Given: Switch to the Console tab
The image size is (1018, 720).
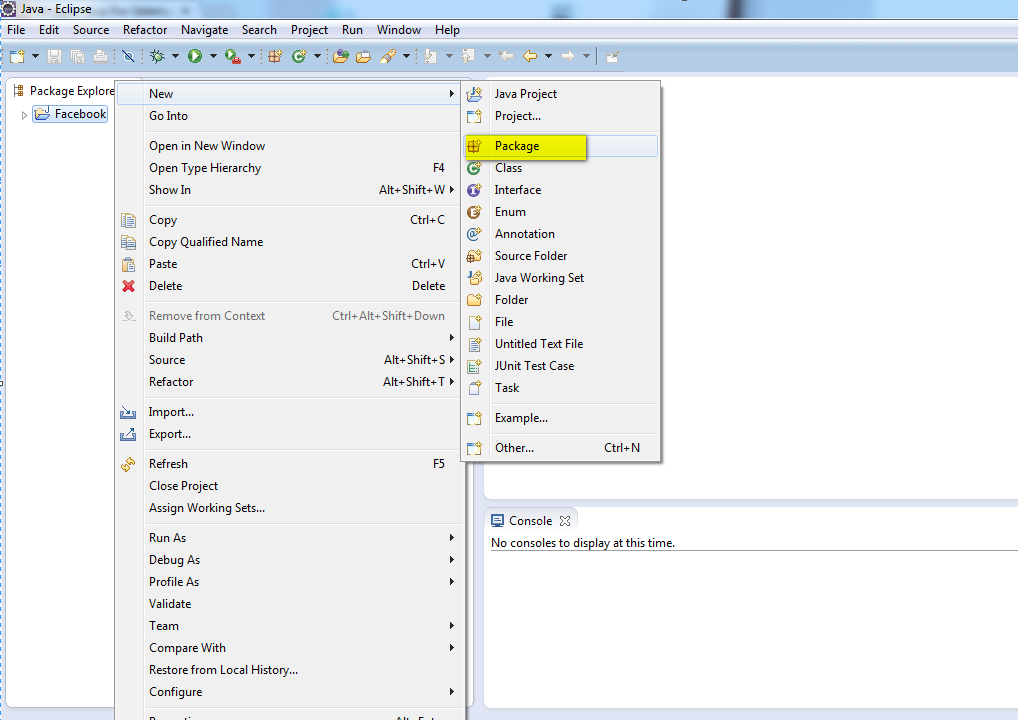Looking at the screenshot, I should [x=531, y=519].
